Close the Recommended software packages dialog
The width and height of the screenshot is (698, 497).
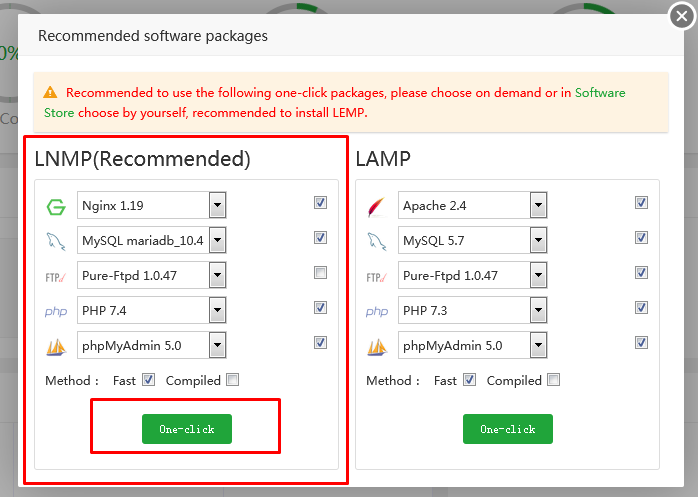pos(682,16)
